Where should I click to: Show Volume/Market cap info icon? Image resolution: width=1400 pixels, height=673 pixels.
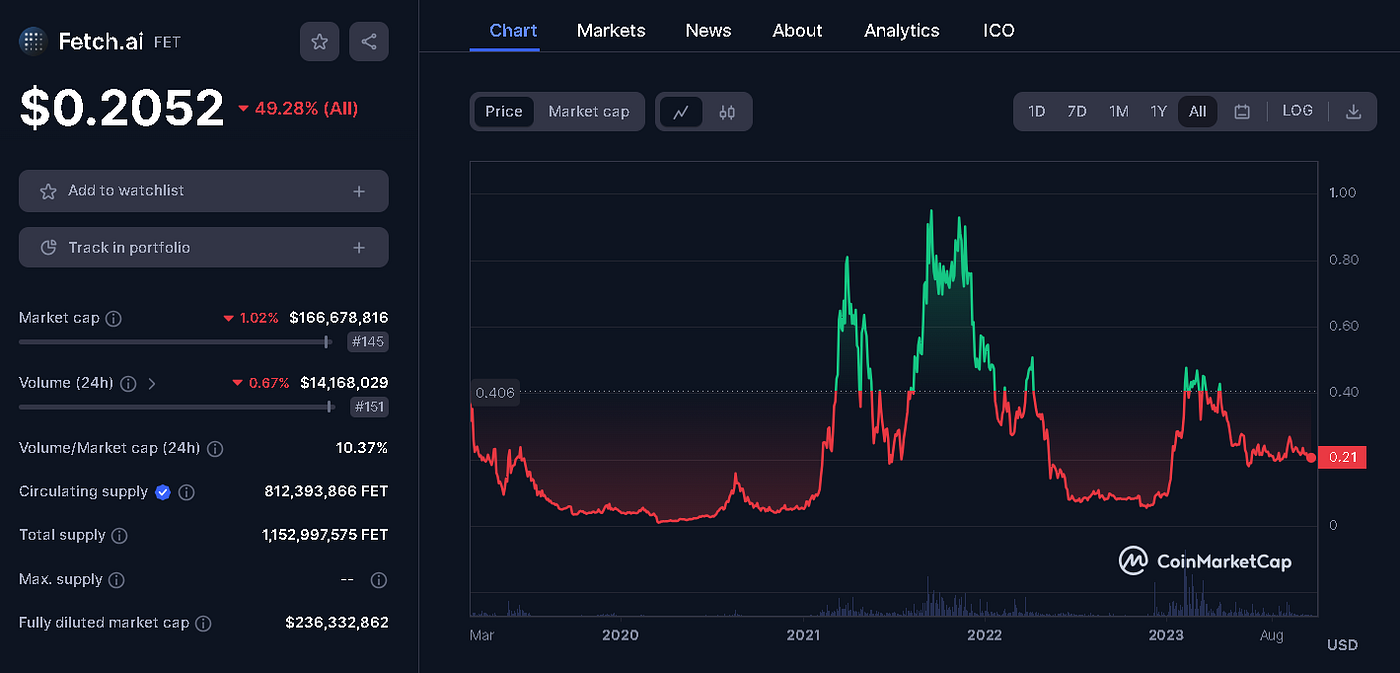(215, 448)
